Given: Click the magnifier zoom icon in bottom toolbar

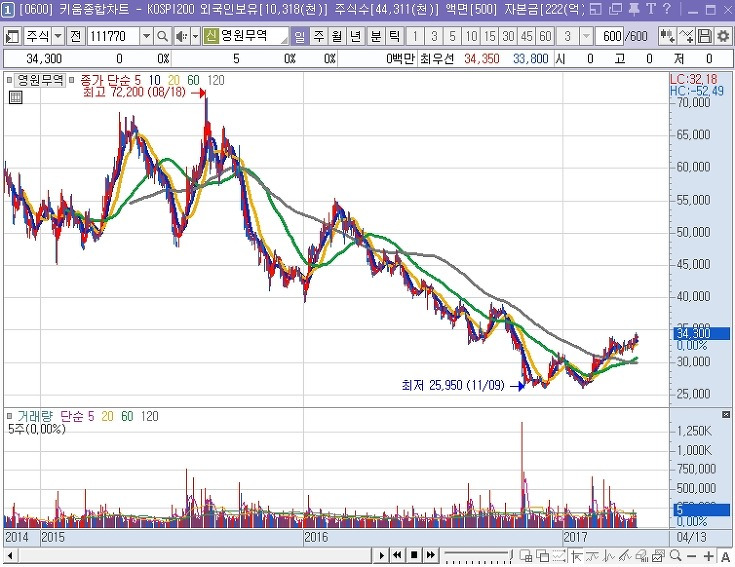Looking at the screenshot, I should (675, 556).
